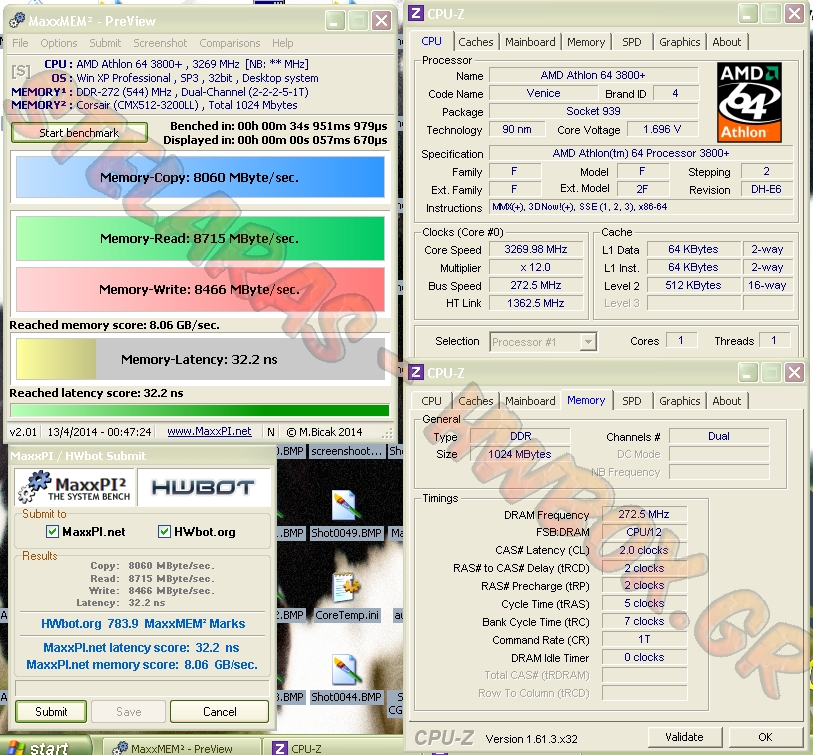Click the HWbot.org 783.9 MaxxMEM² Marks text
This screenshot has height=755, width=813.
pos(143,623)
